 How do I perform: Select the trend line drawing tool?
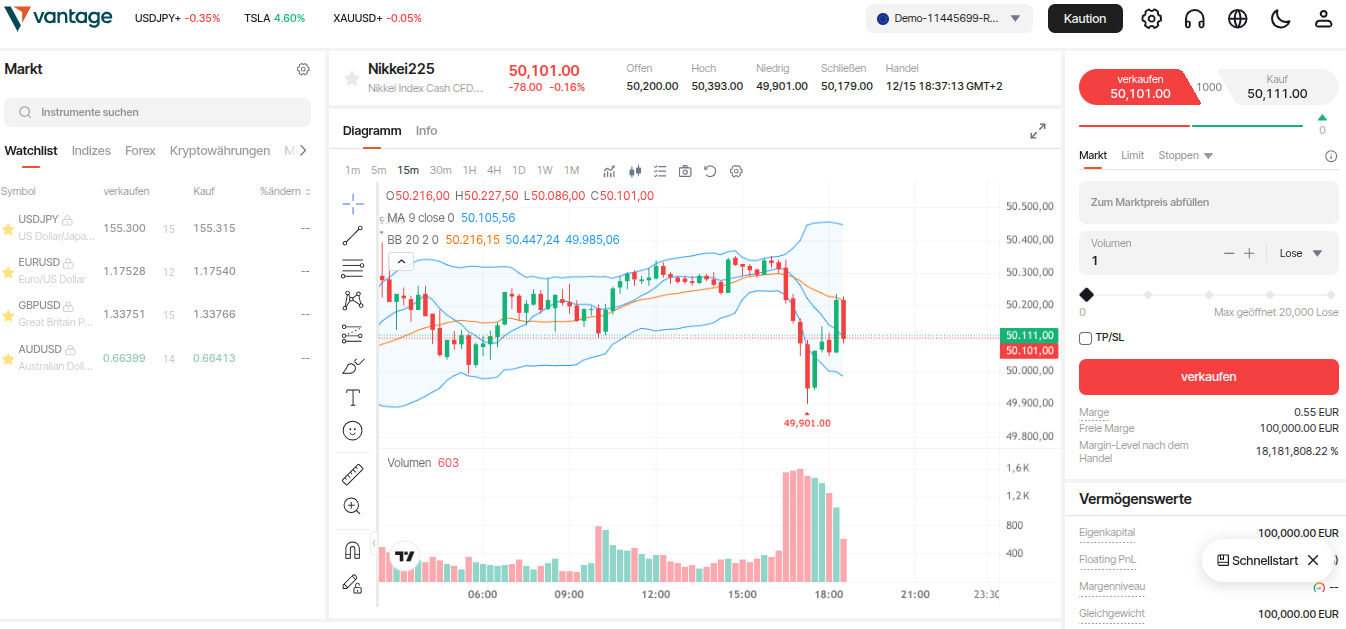tap(352, 236)
